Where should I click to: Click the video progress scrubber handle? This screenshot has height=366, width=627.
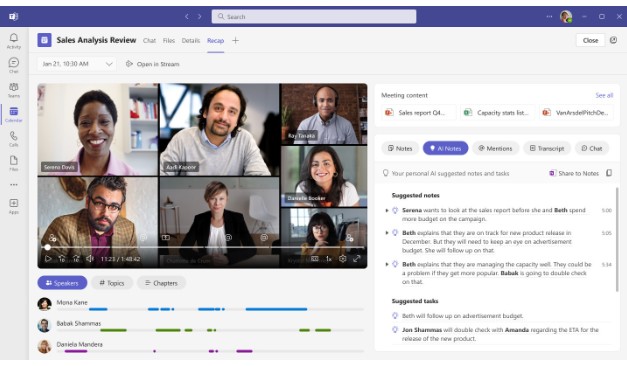(48, 248)
